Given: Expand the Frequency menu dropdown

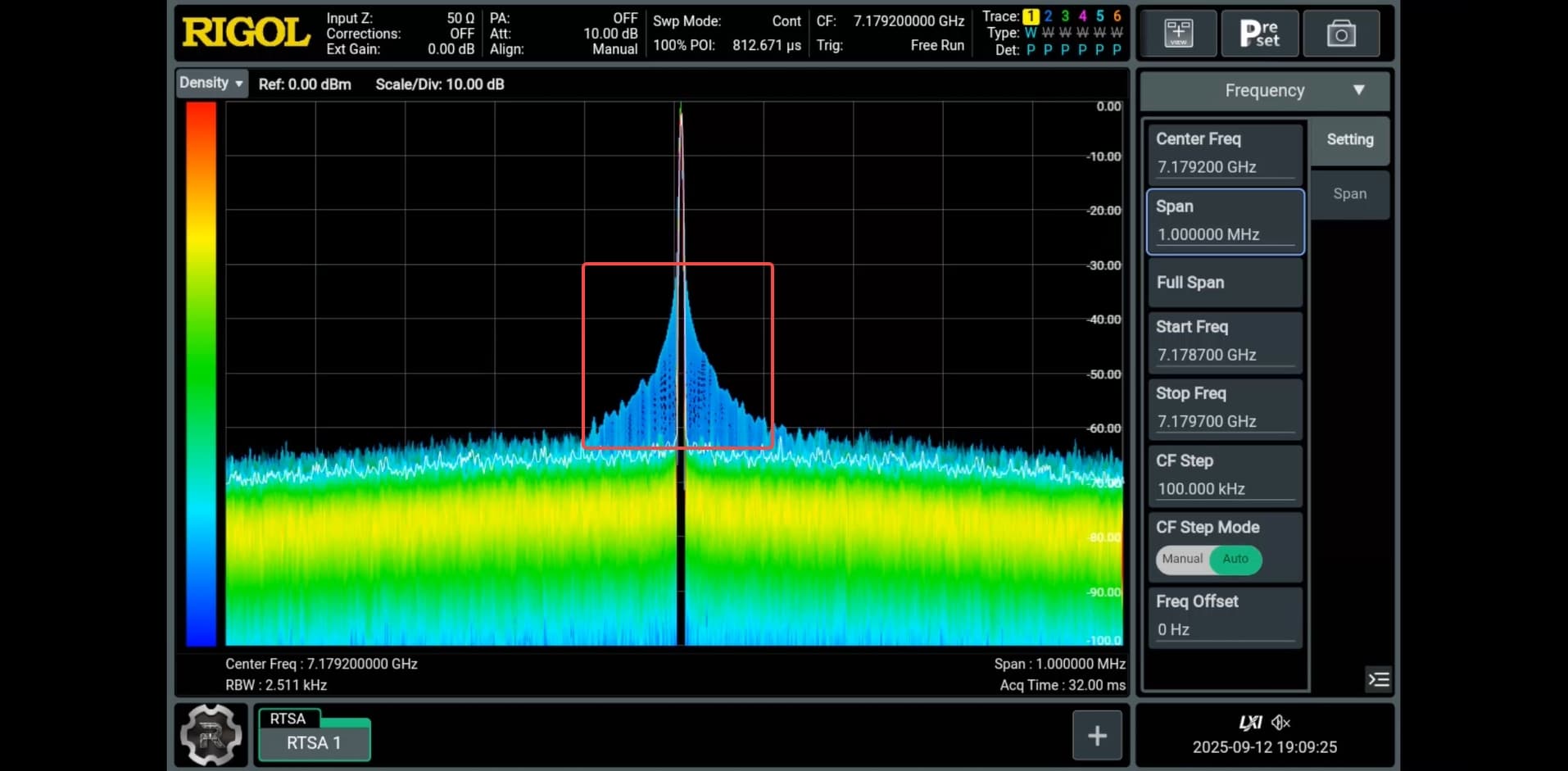Looking at the screenshot, I should [1264, 90].
